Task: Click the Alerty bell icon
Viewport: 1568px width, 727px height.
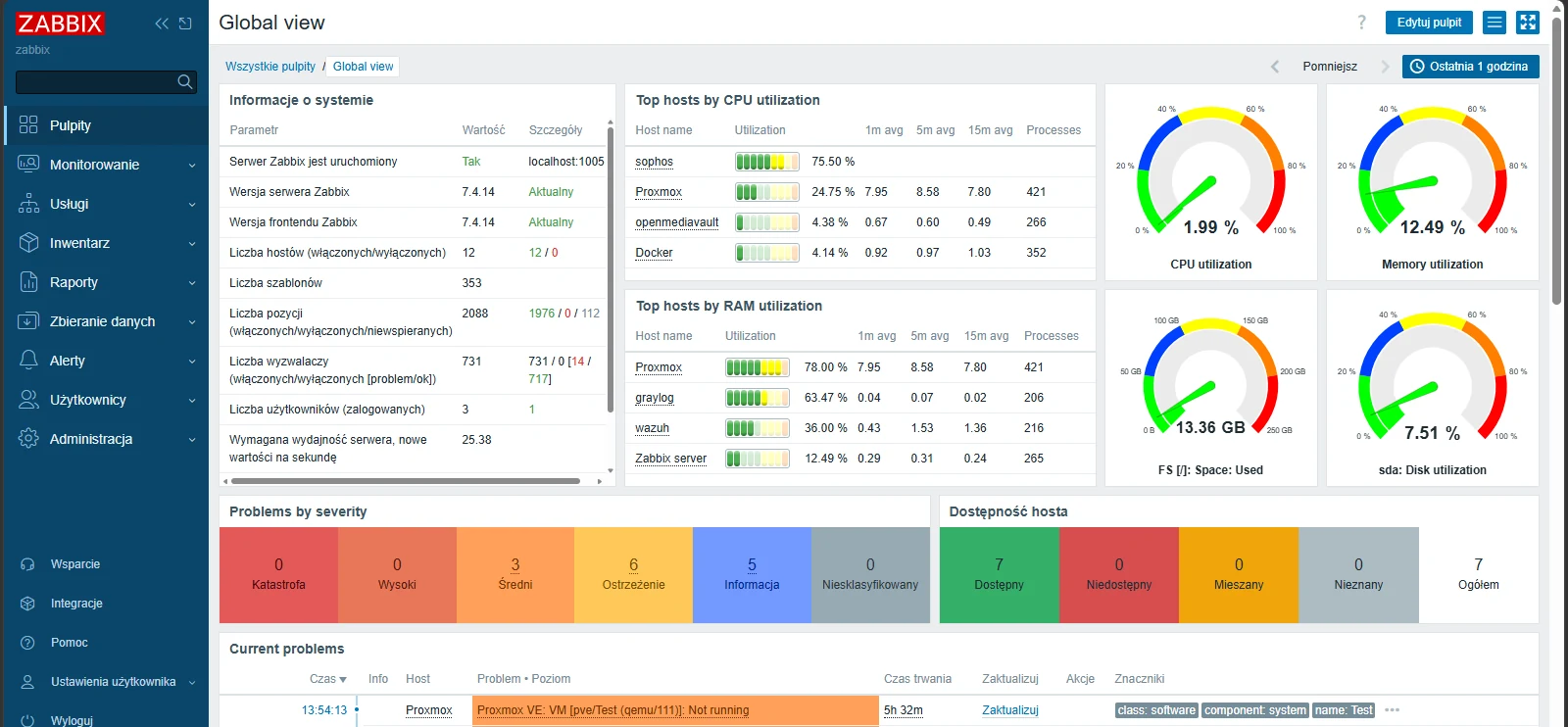Action: point(28,361)
